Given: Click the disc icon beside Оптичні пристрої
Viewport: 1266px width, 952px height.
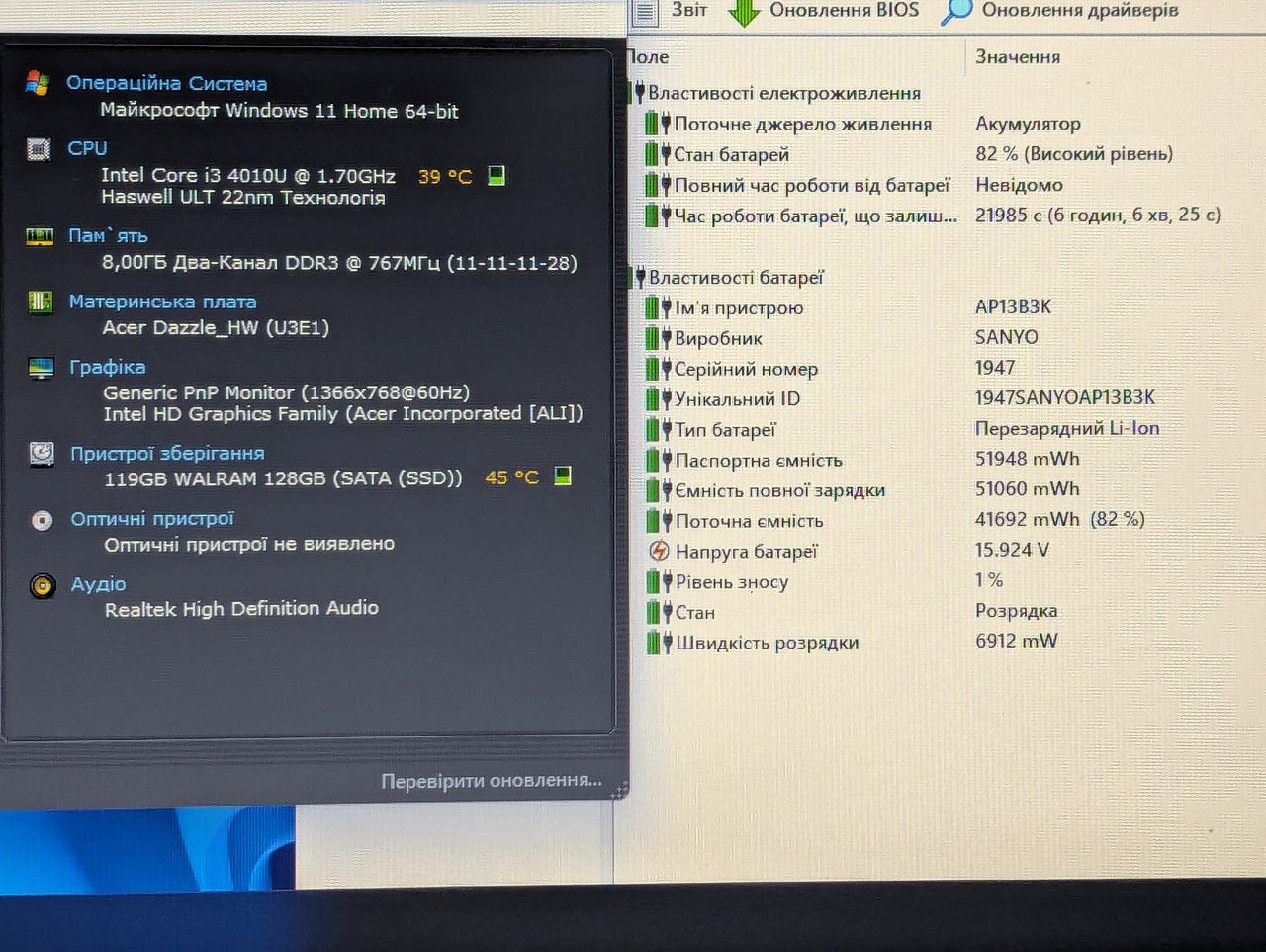Looking at the screenshot, I should tap(43, 520).
